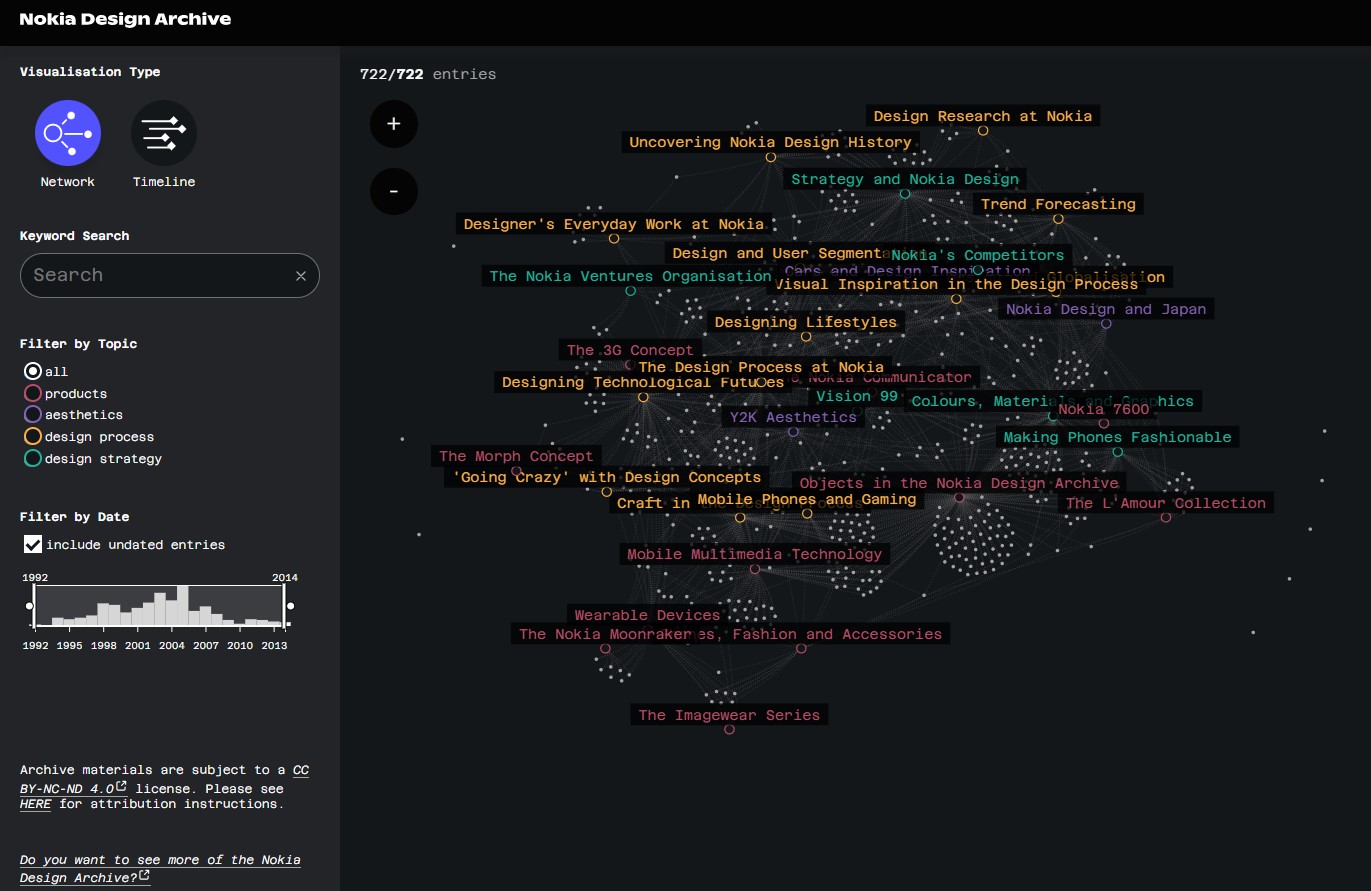
Task: Open 'The Nokia Ventures Organisation' node
Action: (x=630, y=276)
